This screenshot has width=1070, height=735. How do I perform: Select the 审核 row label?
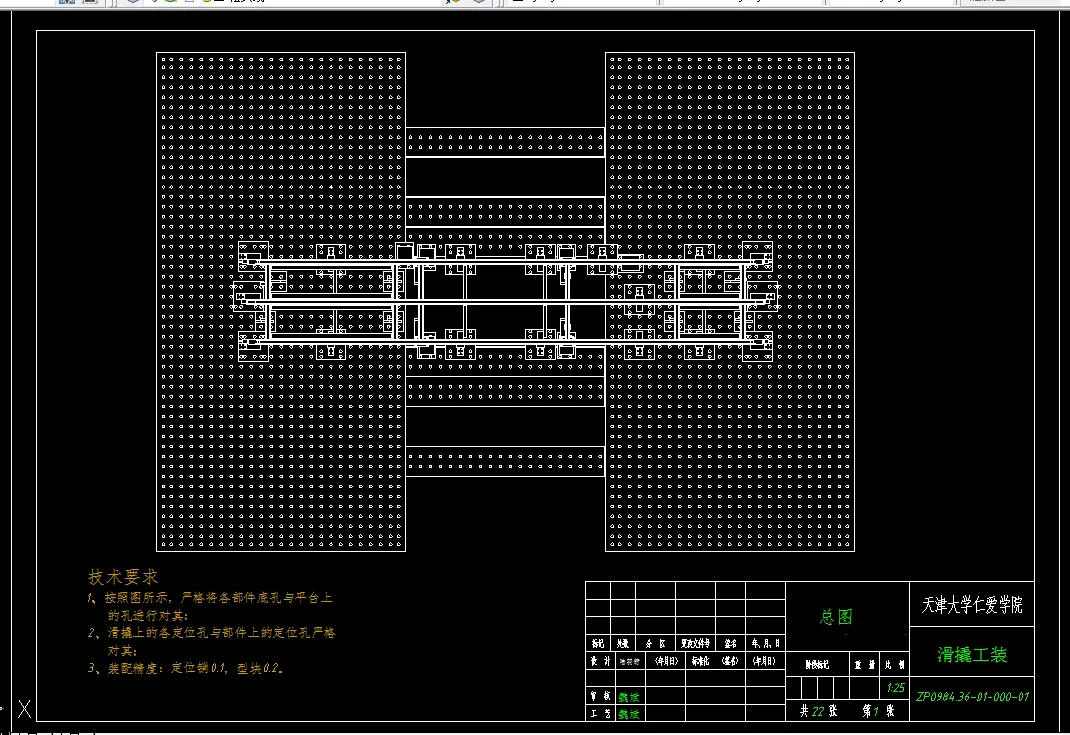tap(601, 696)
